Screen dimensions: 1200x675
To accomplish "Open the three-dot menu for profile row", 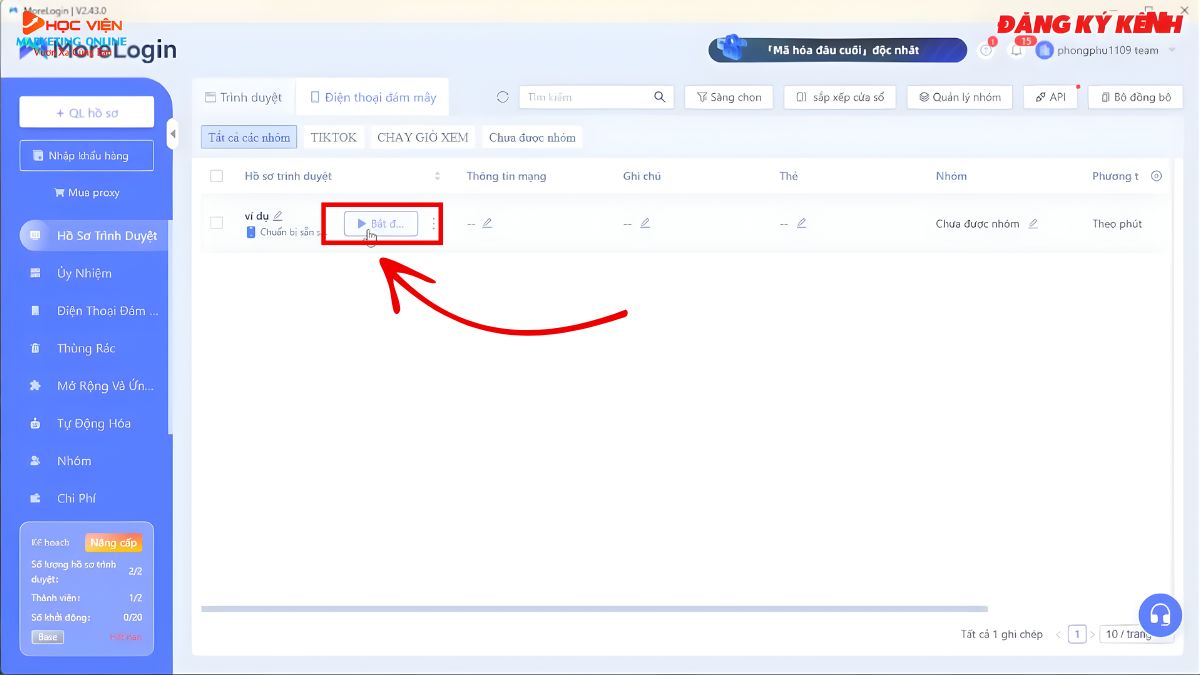I will pos(434,224).
